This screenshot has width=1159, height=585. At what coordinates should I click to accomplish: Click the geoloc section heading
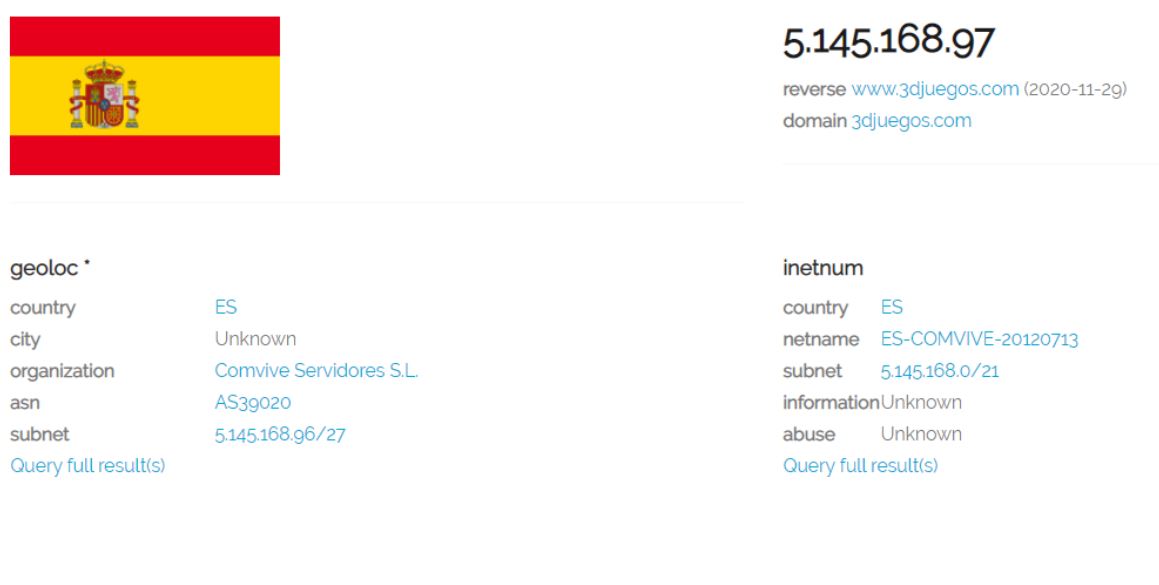(44, 268)
